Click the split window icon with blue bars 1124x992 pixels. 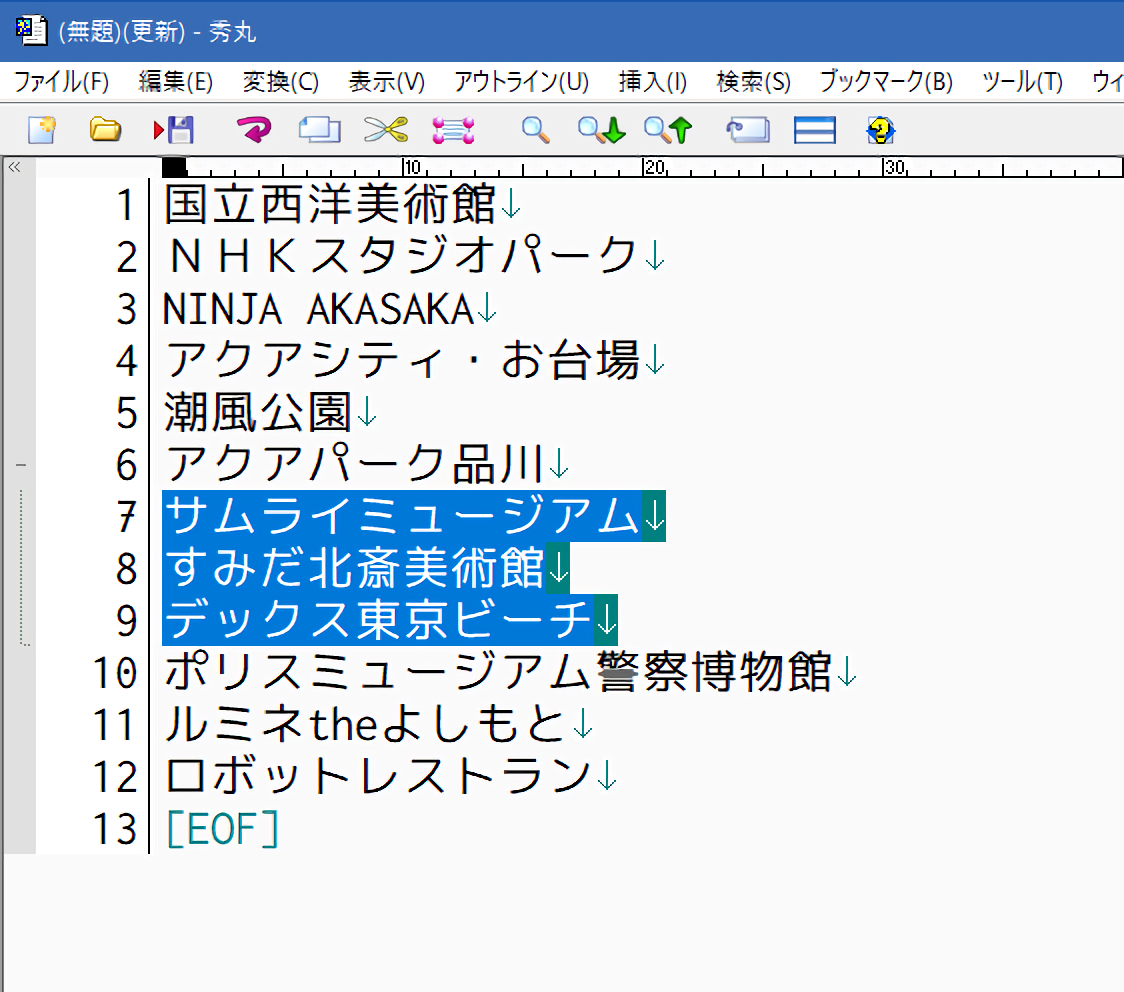814,129
